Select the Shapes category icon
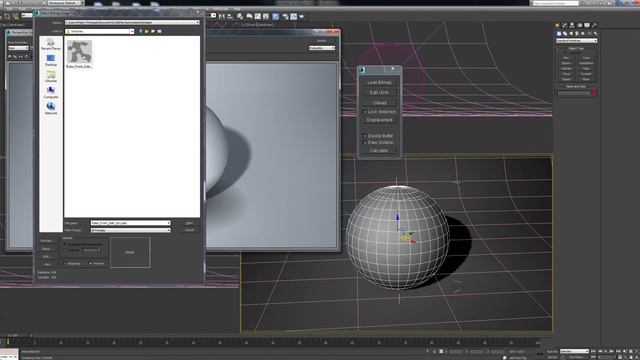 coord(565,33)
